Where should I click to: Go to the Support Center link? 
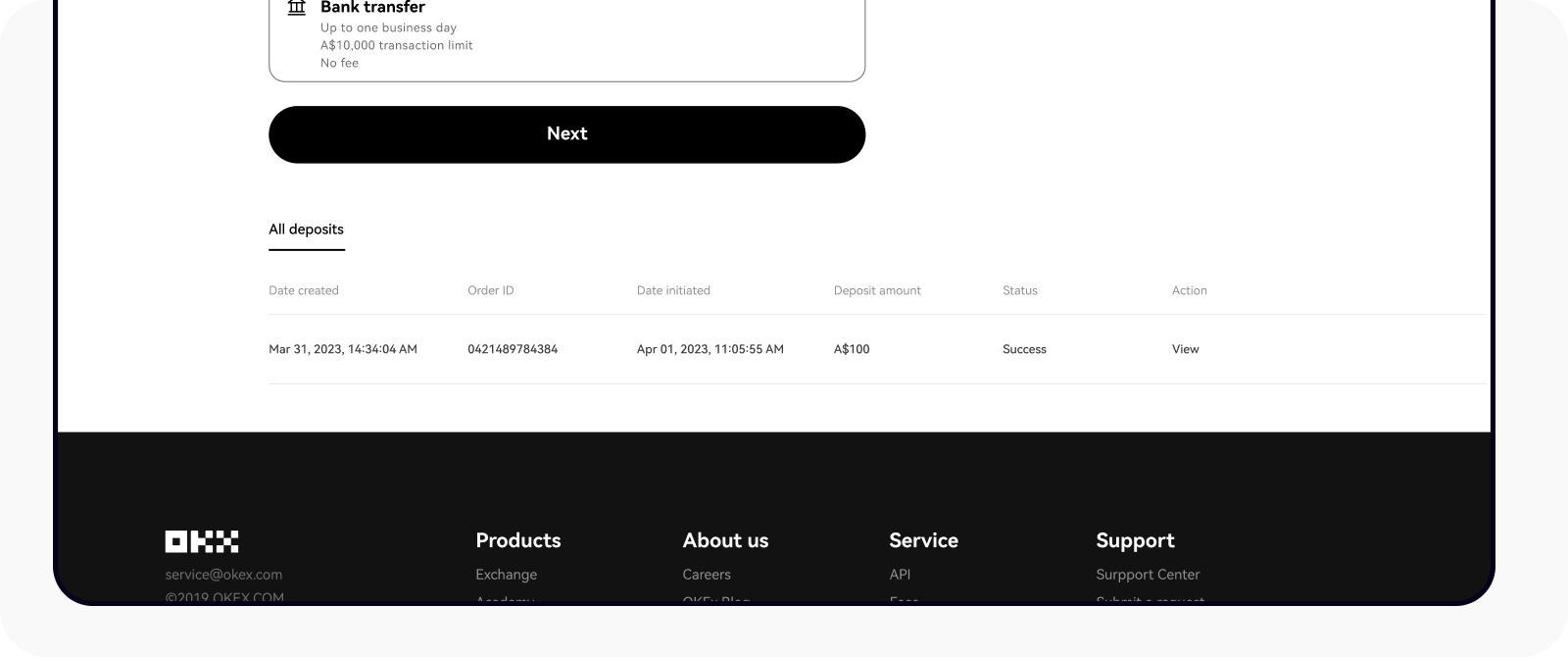pos(1148,575)
